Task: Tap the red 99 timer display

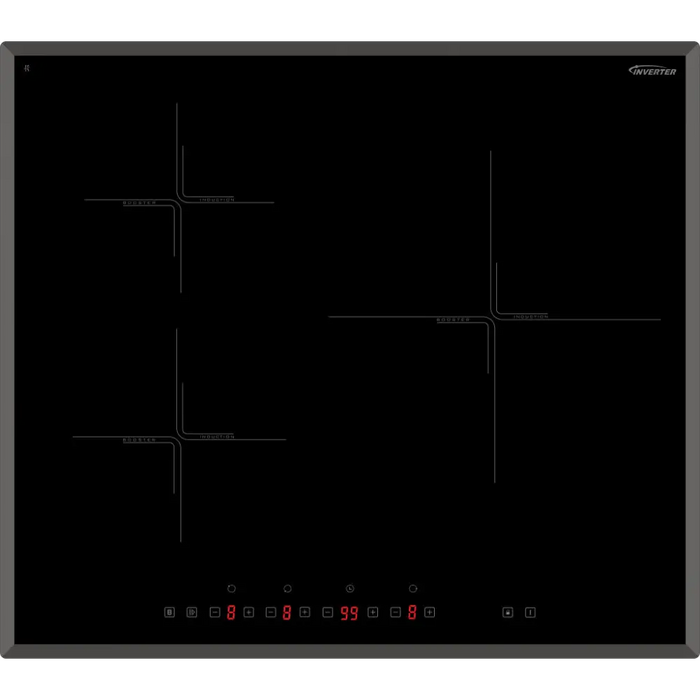Action: click(349, 613)
